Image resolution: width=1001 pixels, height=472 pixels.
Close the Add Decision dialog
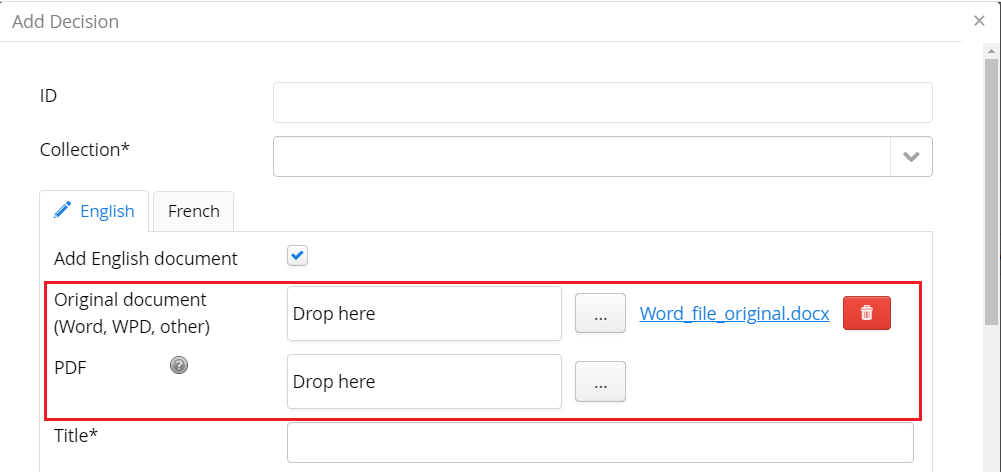(979, 20)
